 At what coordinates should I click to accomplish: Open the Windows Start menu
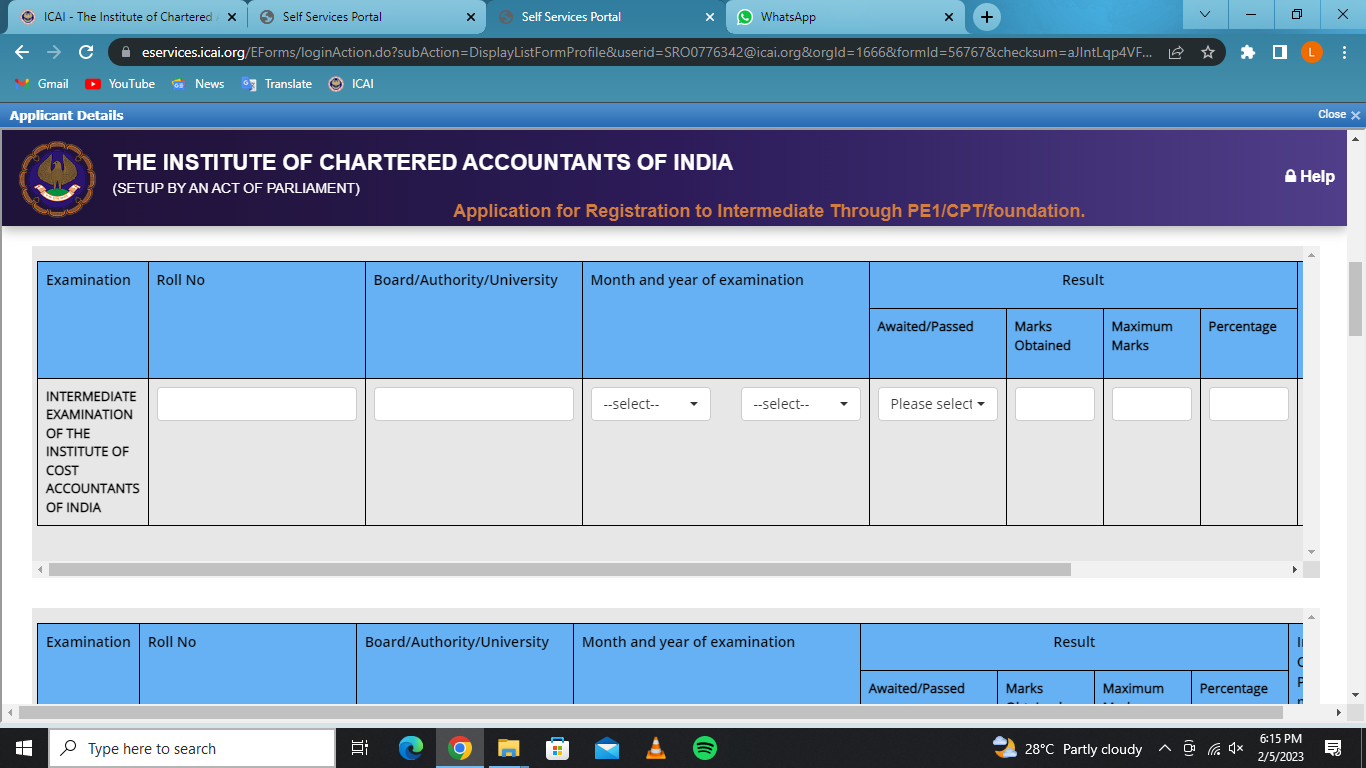(x=24, y=748)
